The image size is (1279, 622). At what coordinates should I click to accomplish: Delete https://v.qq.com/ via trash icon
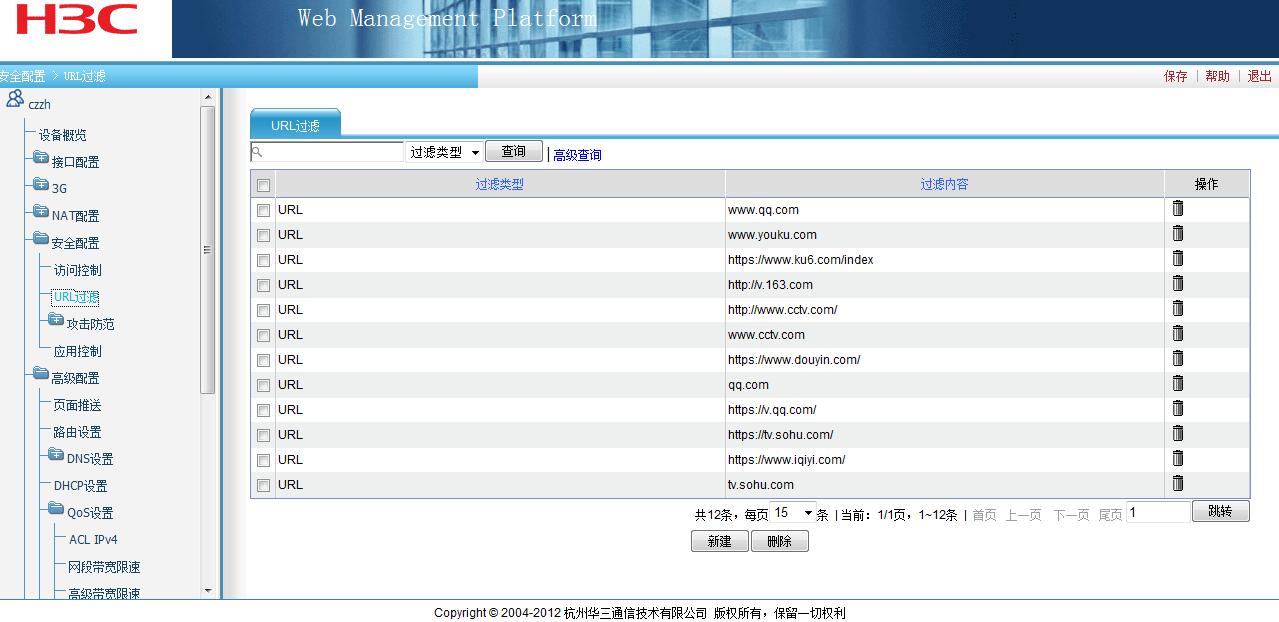[1178, 408]
